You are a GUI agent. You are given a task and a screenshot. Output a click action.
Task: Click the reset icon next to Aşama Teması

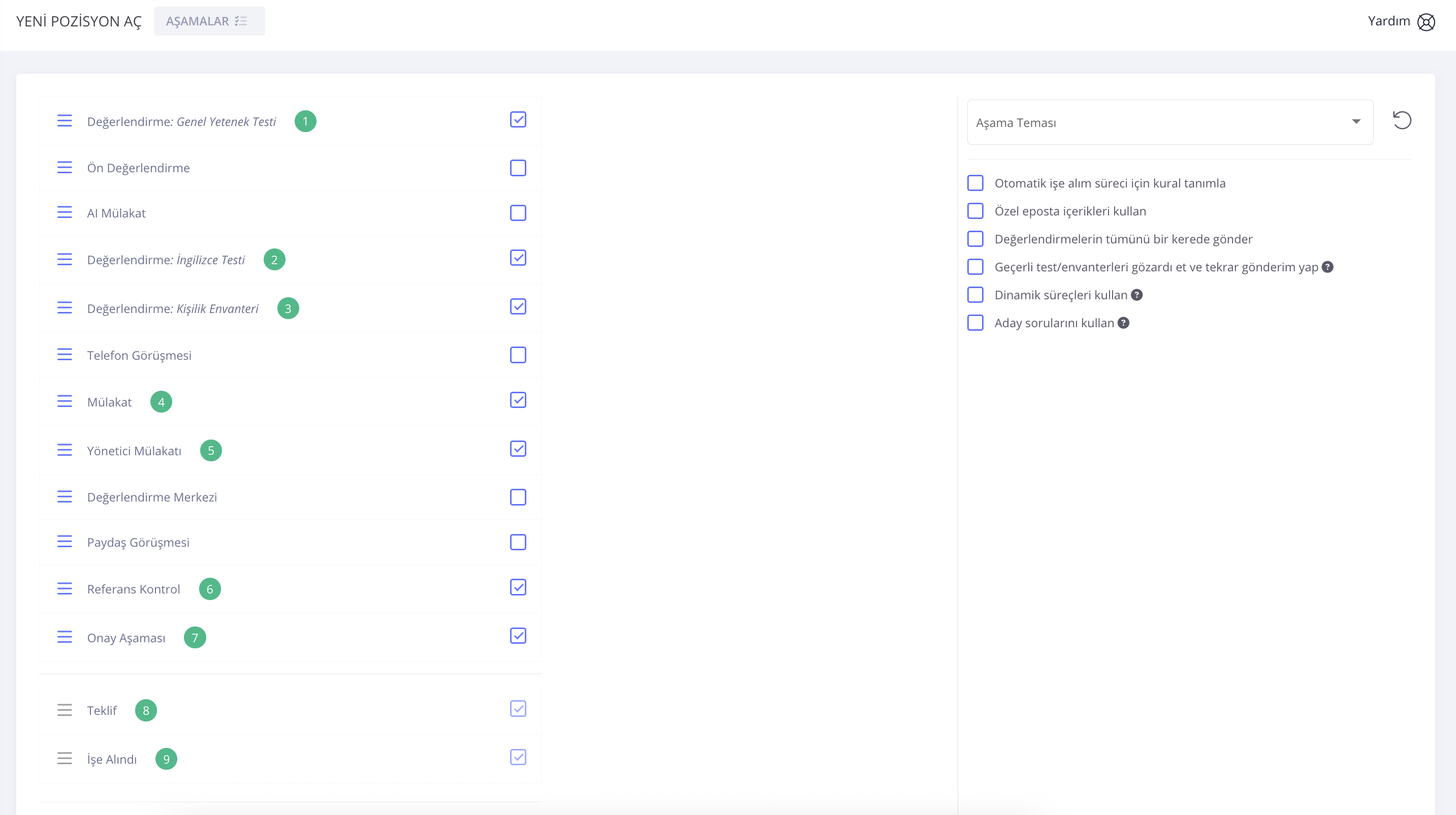(1402, 120)
